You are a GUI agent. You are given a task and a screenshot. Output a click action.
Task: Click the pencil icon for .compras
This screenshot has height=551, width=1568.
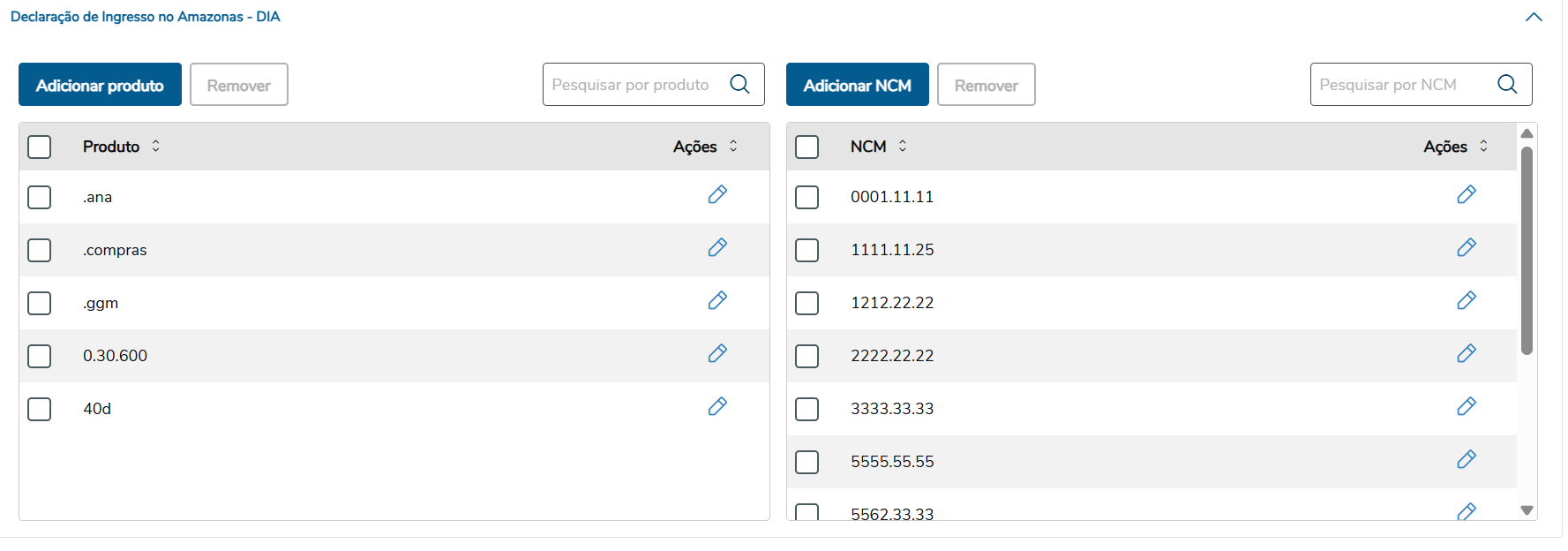717,248
